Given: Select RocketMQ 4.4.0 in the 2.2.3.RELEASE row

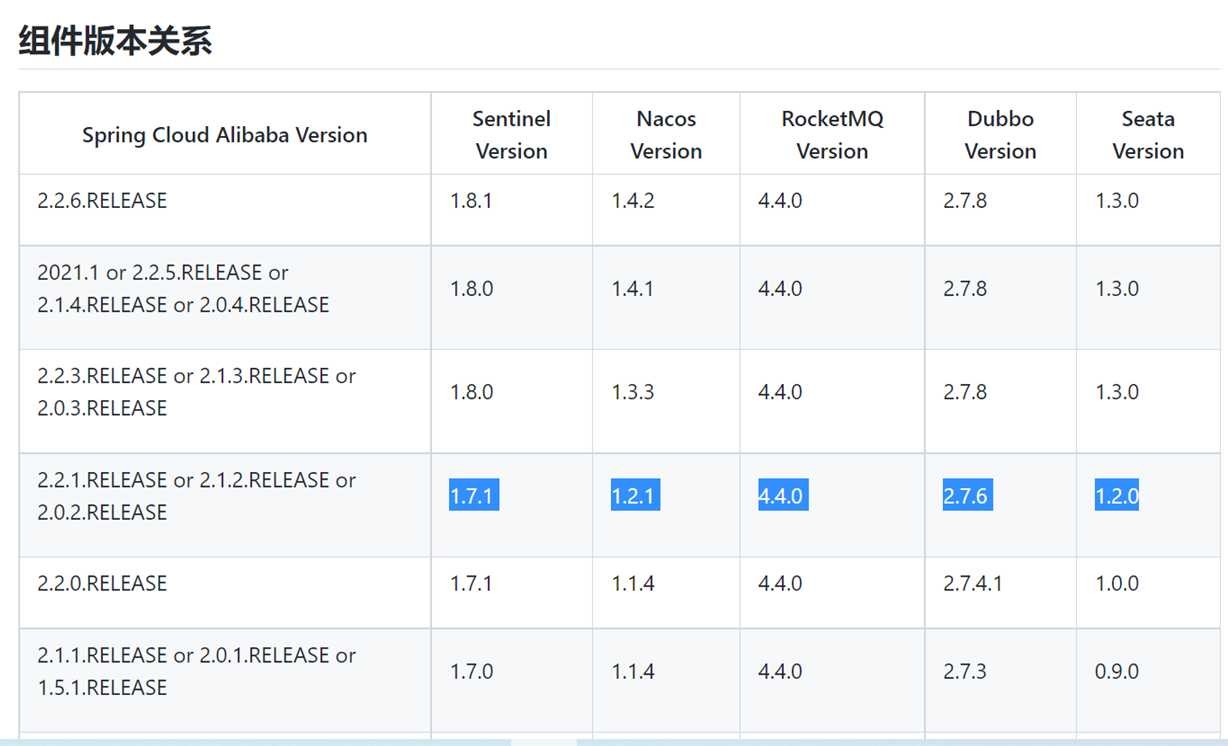Looking at the screenshot, I should coord(780,392).
